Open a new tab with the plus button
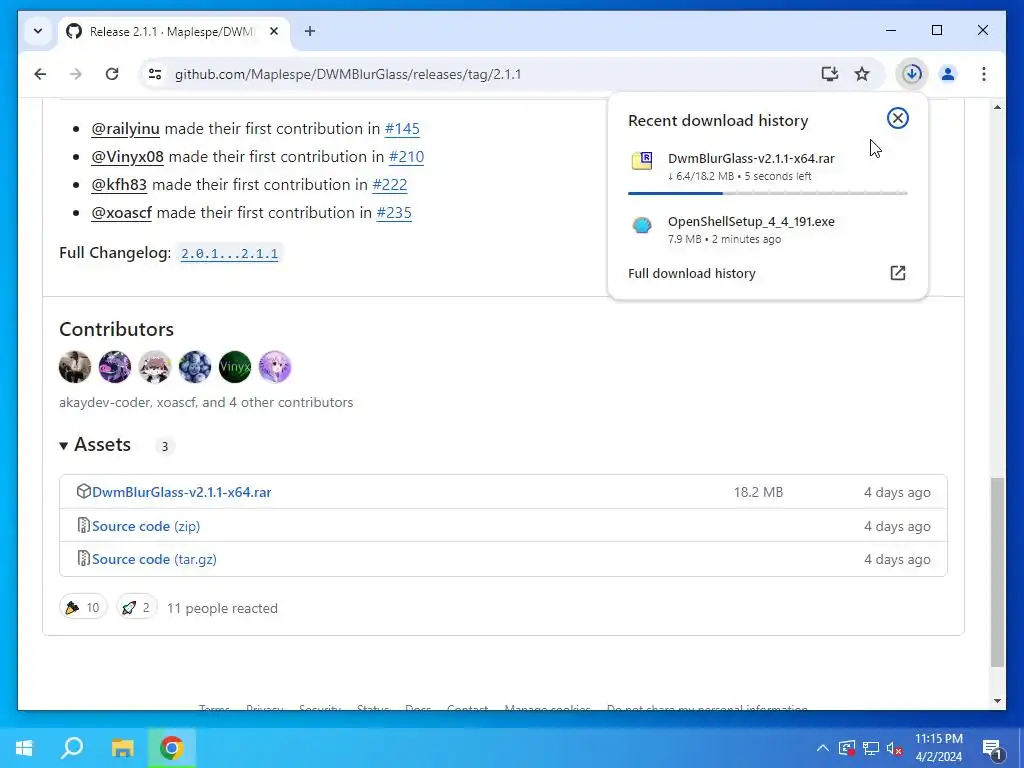Viewport: 1024px width, 768px height. pos(310,31)
